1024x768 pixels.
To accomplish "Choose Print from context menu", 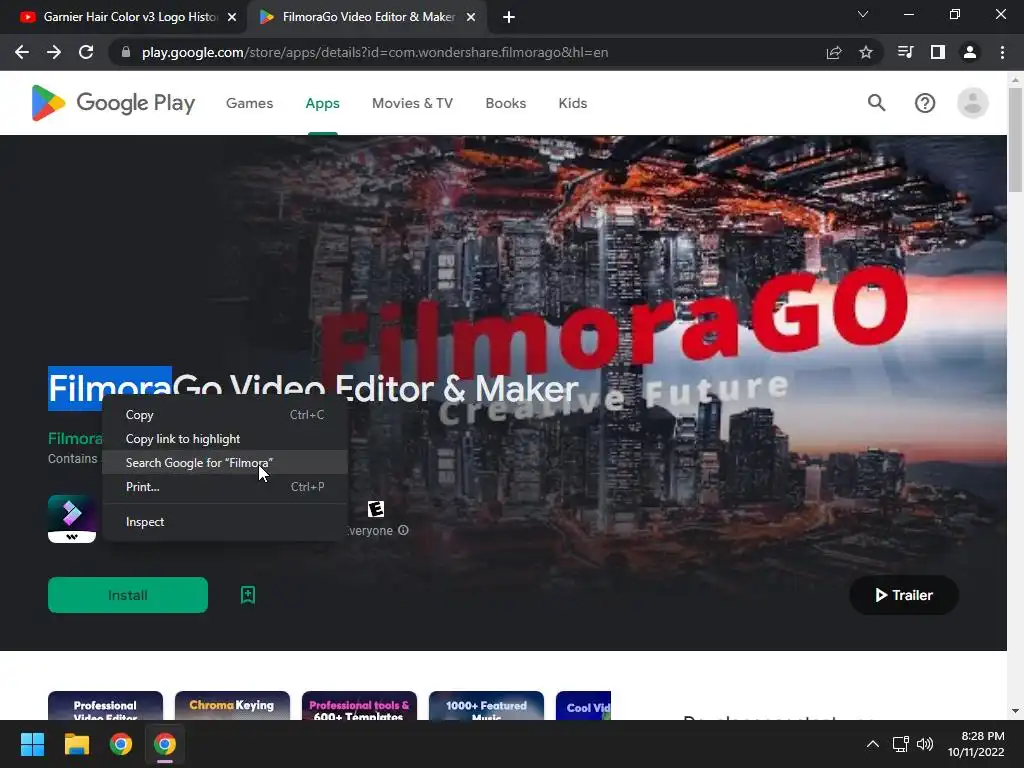I will coord(225,487).
